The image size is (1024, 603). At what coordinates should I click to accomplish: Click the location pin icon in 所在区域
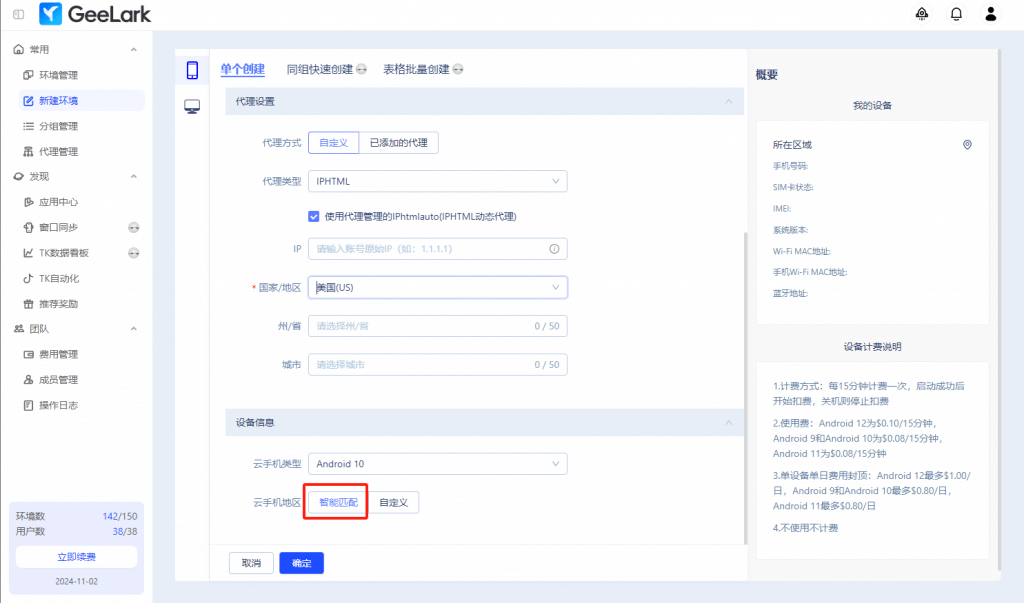point(967,145)
